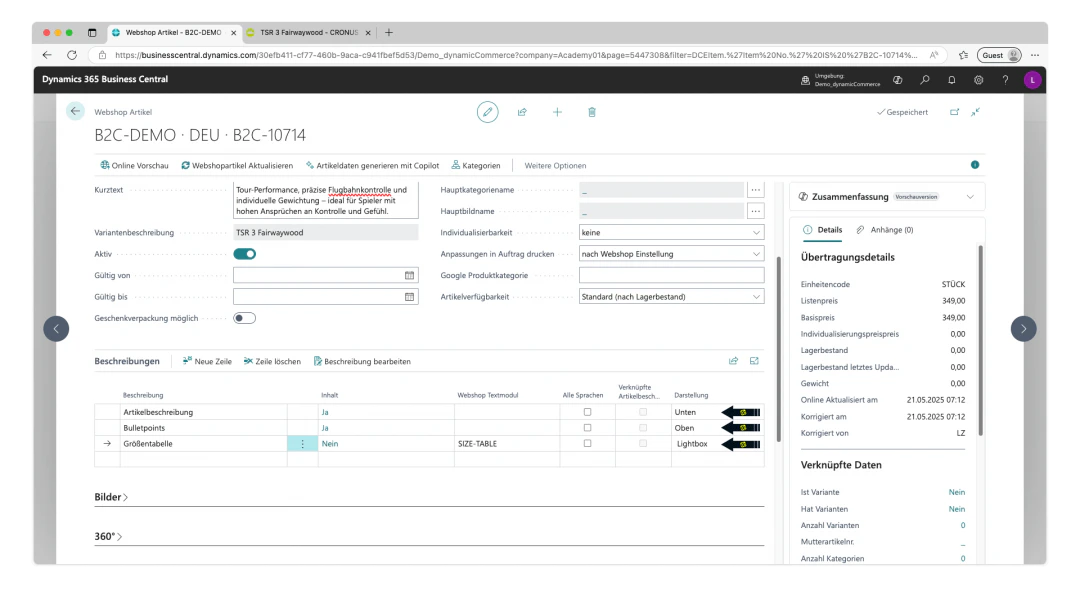Viewport: 1080px width, 608px height.
Task: Open Nein link in Größentabelle row
Action: pyautogui.click(x=330, y=444)
